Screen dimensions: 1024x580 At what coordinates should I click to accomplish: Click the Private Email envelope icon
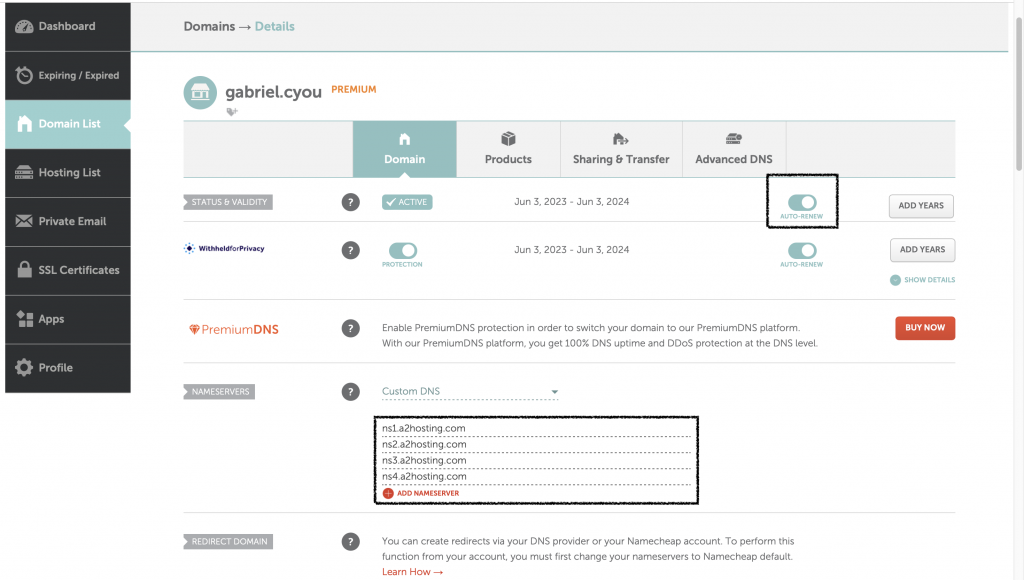click(x=24, y=221)
